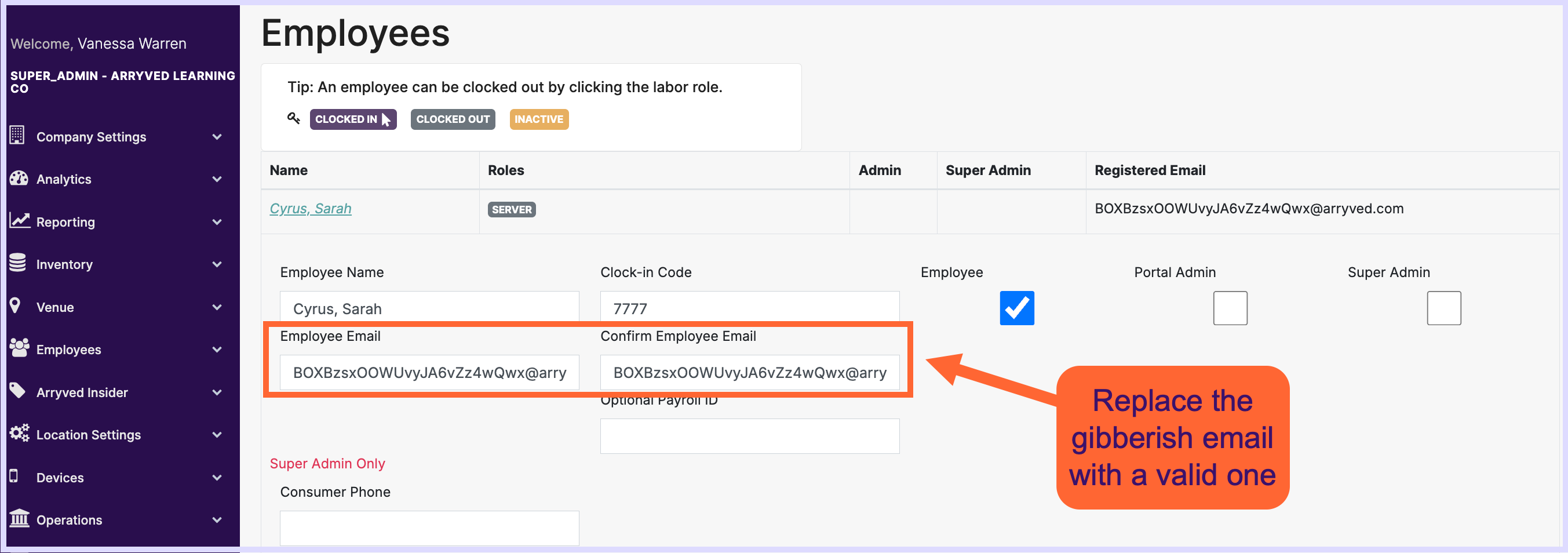Click the Inventory database icon
The height and width of the screenshot is (553, 1568).
click(17, 263)
